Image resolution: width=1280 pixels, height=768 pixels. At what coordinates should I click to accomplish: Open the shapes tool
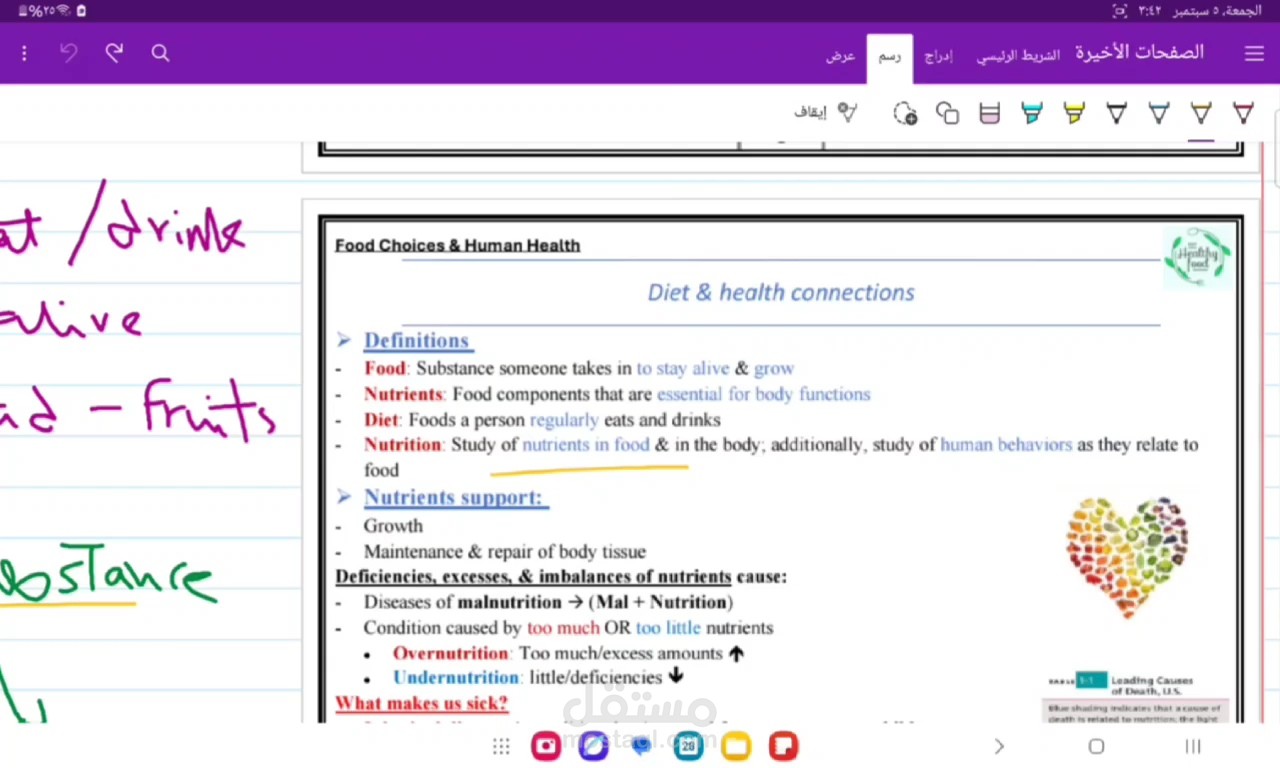(x=947, y=113)
